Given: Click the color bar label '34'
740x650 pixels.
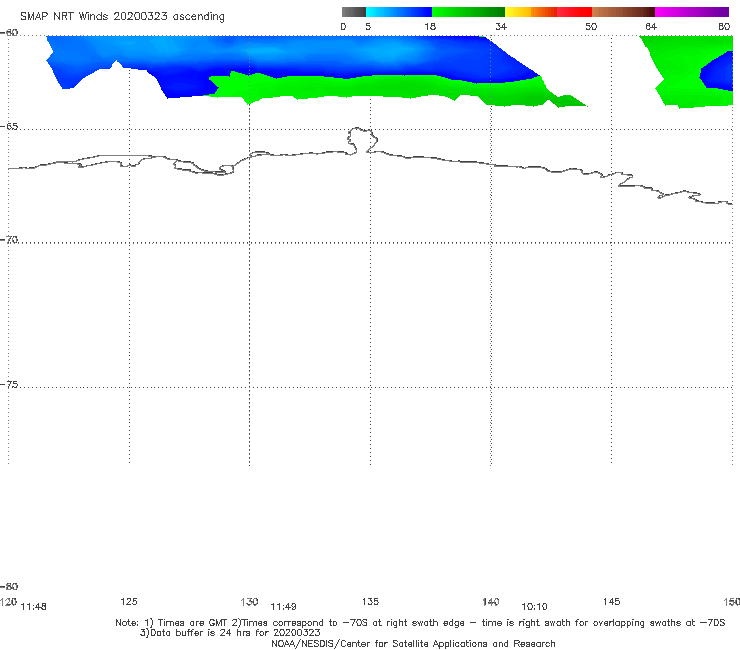Looking at the screenshot, I should click(501, 27).
